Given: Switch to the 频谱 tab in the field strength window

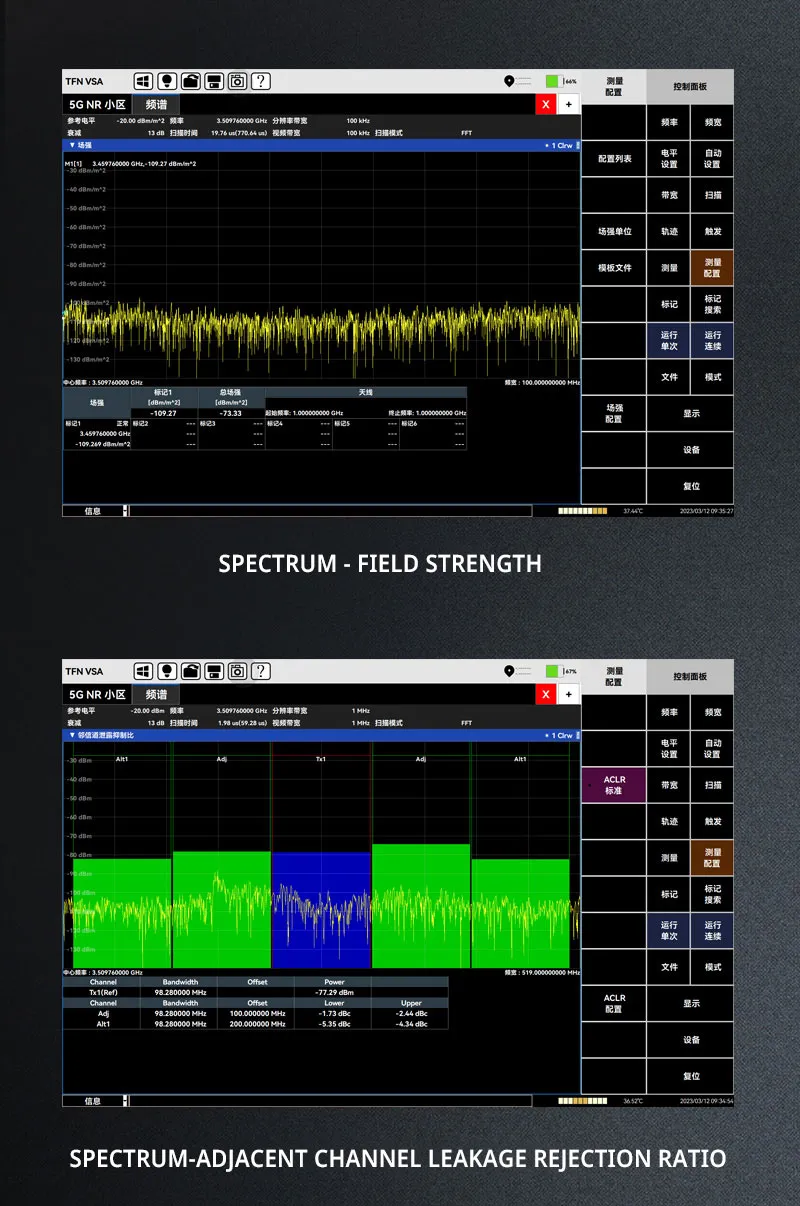Looking at the screenshot, I should point(156,104).
